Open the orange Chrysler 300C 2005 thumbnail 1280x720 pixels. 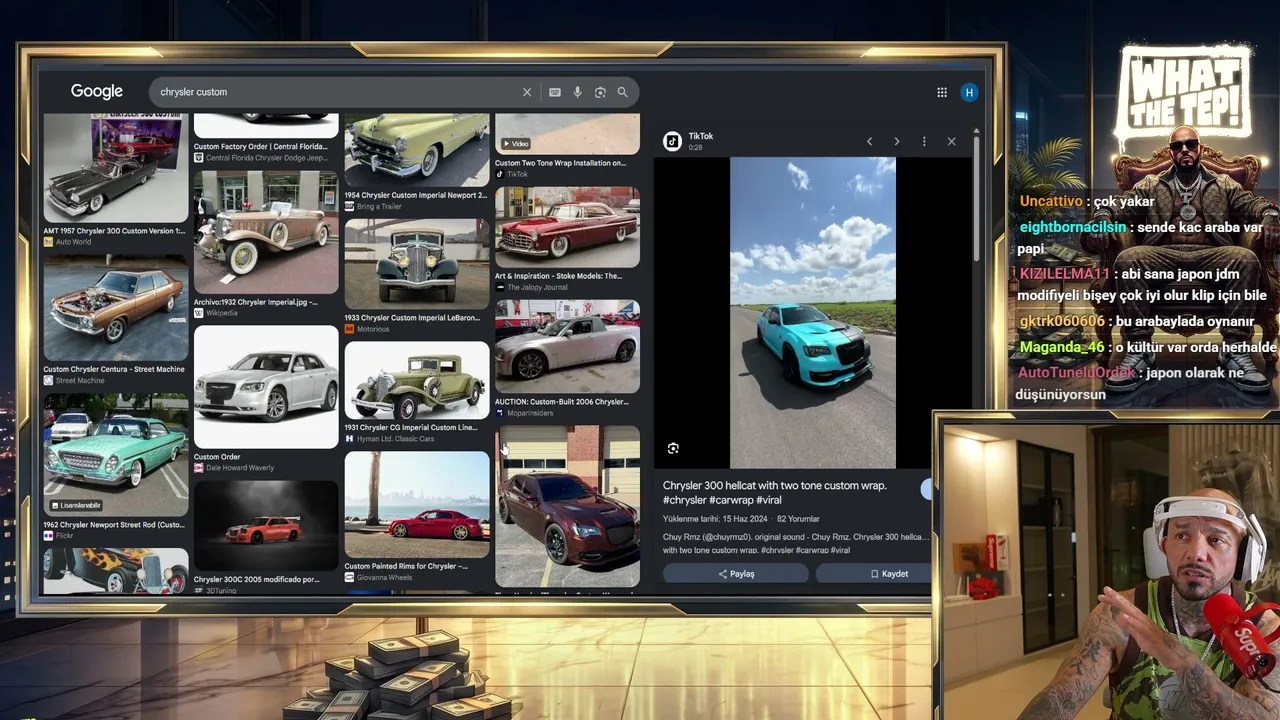coord(266,526)
